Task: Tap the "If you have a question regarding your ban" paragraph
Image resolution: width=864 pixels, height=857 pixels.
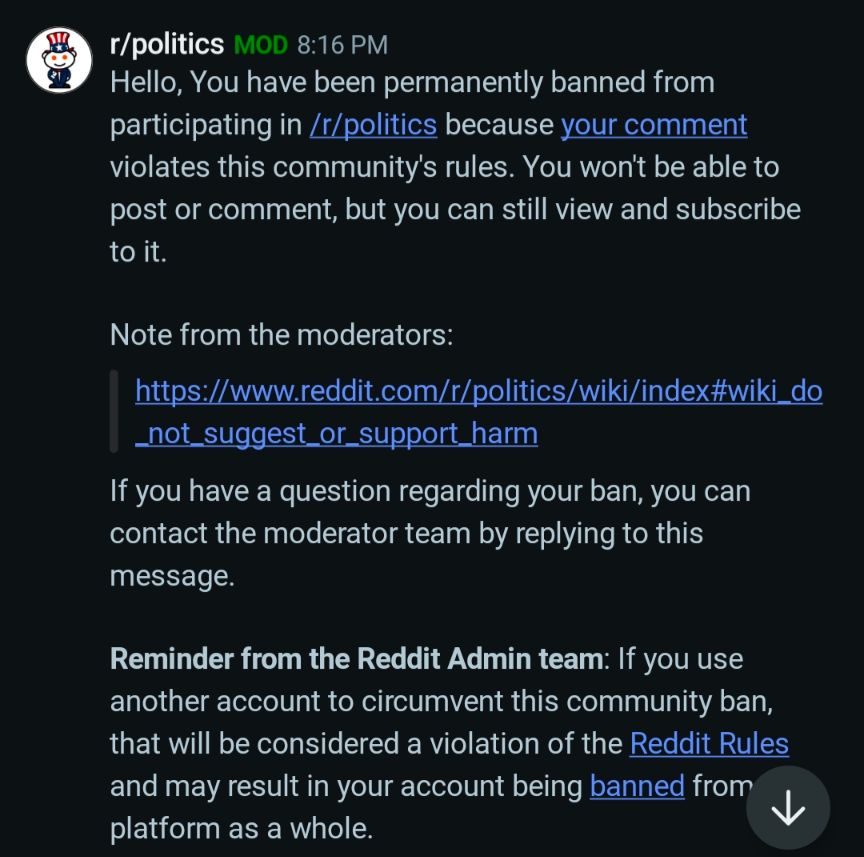Action: click(x=430, y=491)
